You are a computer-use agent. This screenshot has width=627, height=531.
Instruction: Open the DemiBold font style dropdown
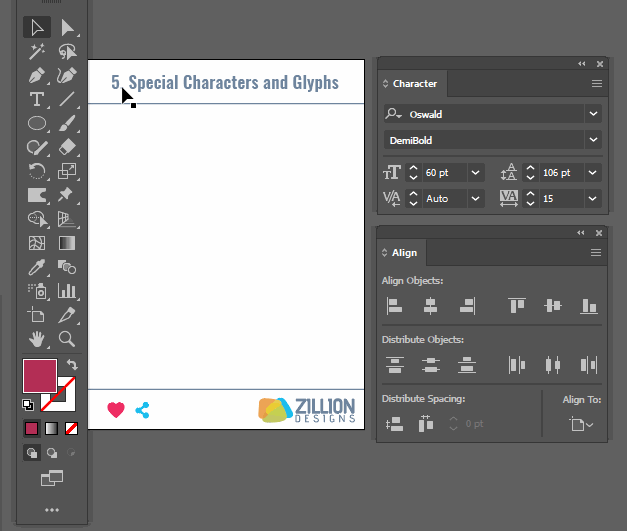pyautogui.click(x=594, y=141)
